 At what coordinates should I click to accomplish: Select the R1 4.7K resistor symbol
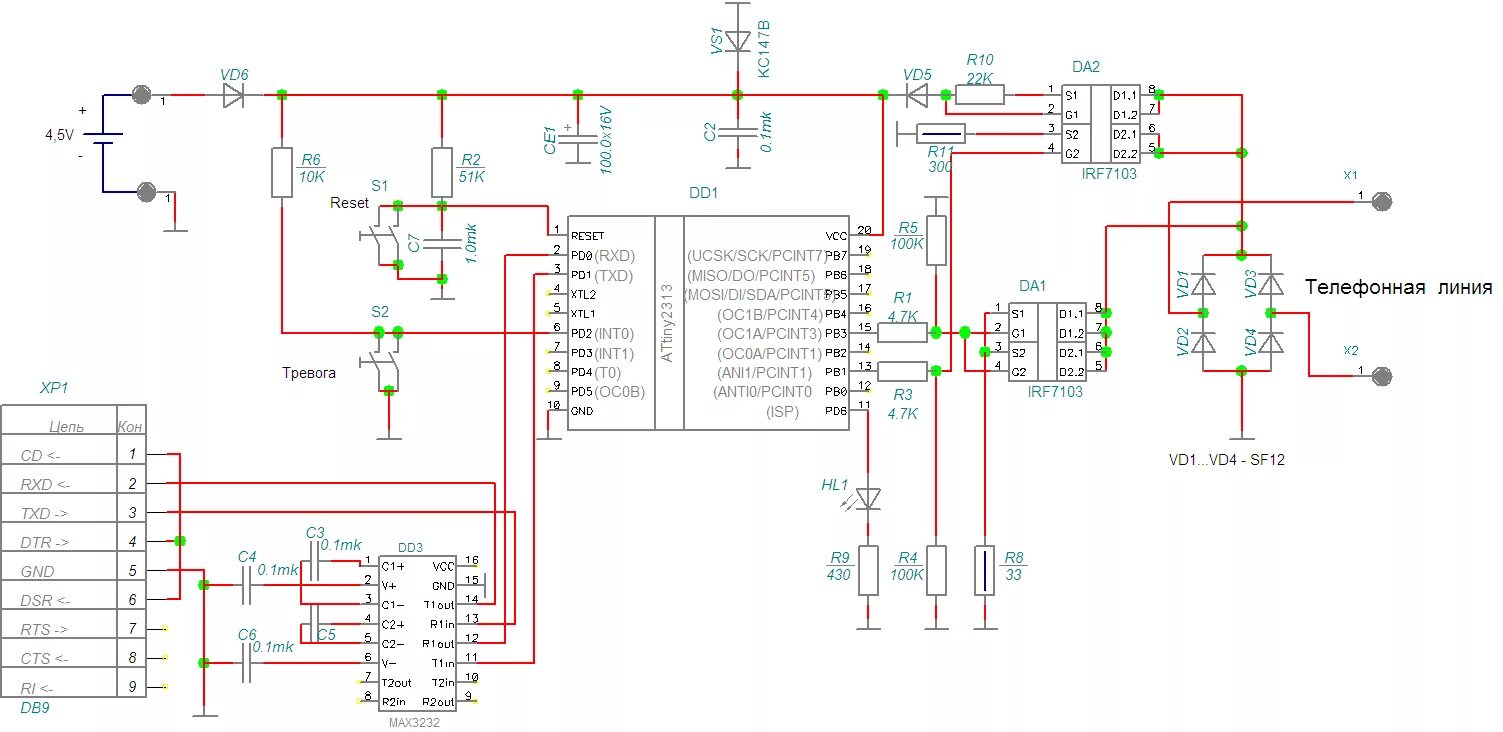point(904,332)
